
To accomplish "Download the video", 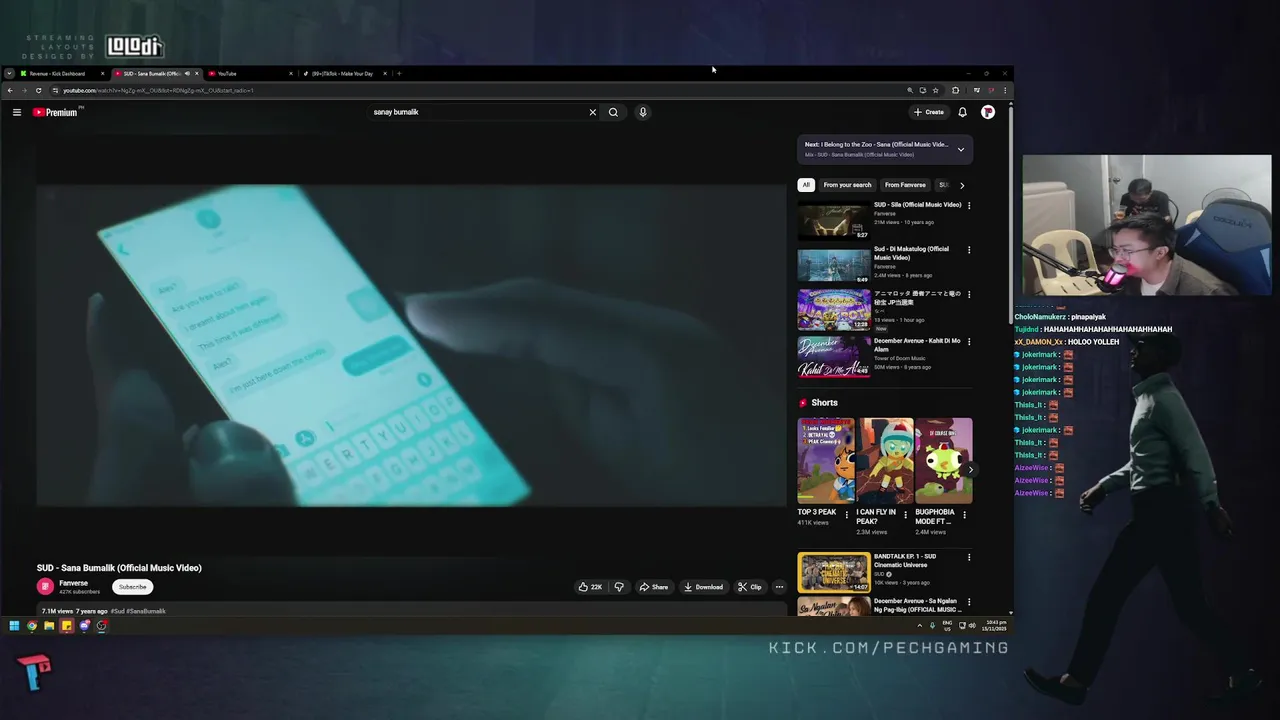I will 703,587.
